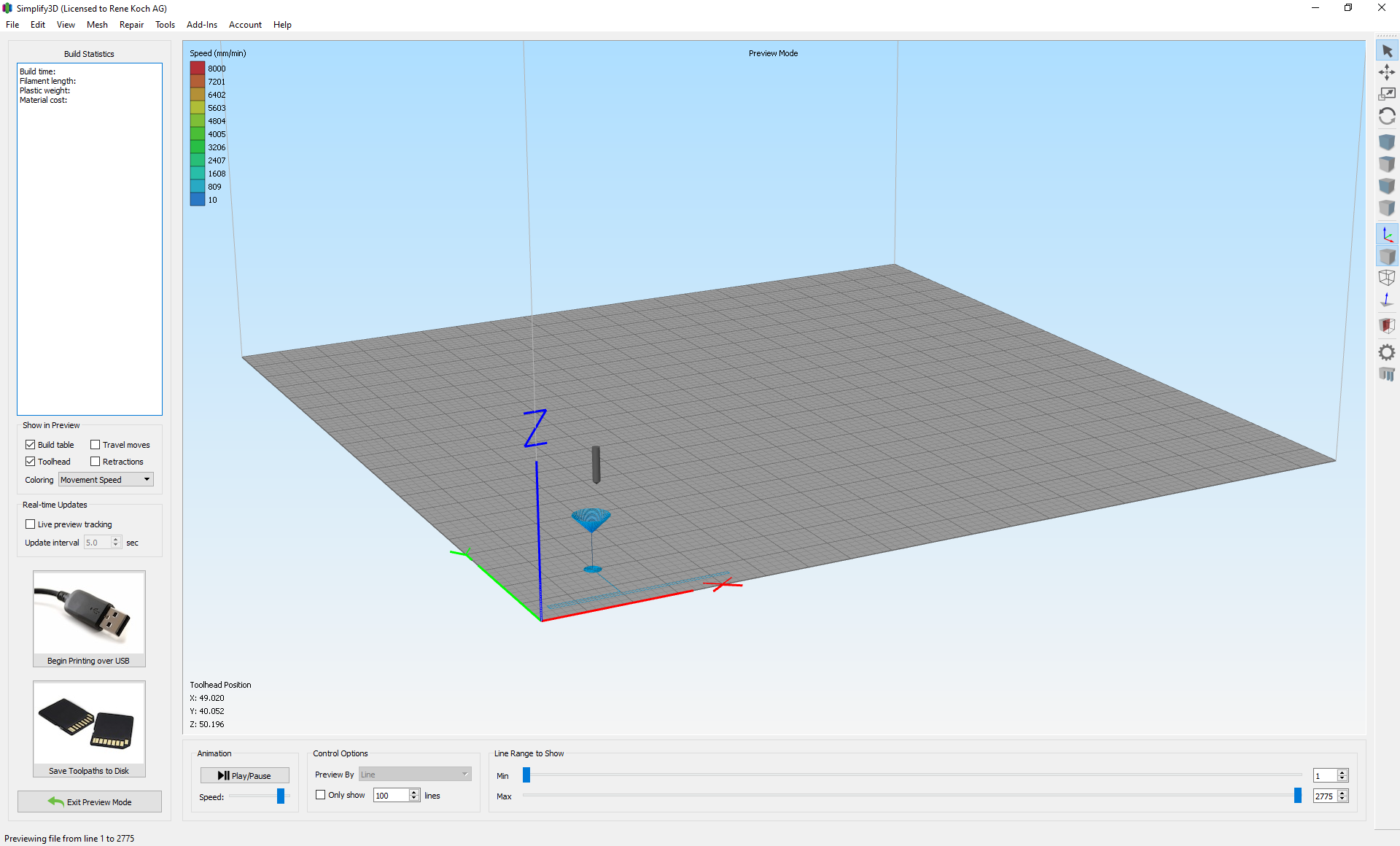Activate the rotate model tool
This screenshot has width=1400, height=846.
pyautogui.click(x=1387, y=116)
